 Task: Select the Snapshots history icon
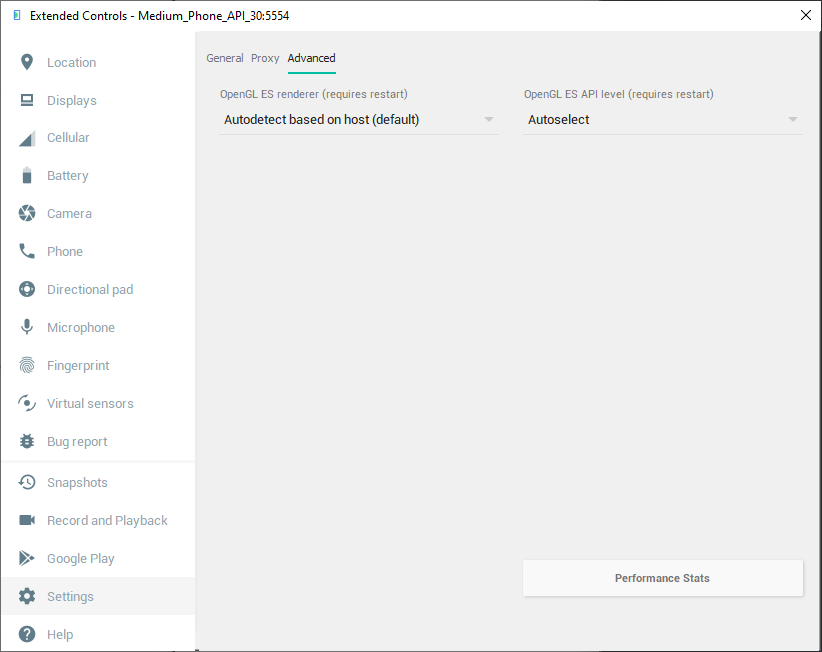click(27, 482)
